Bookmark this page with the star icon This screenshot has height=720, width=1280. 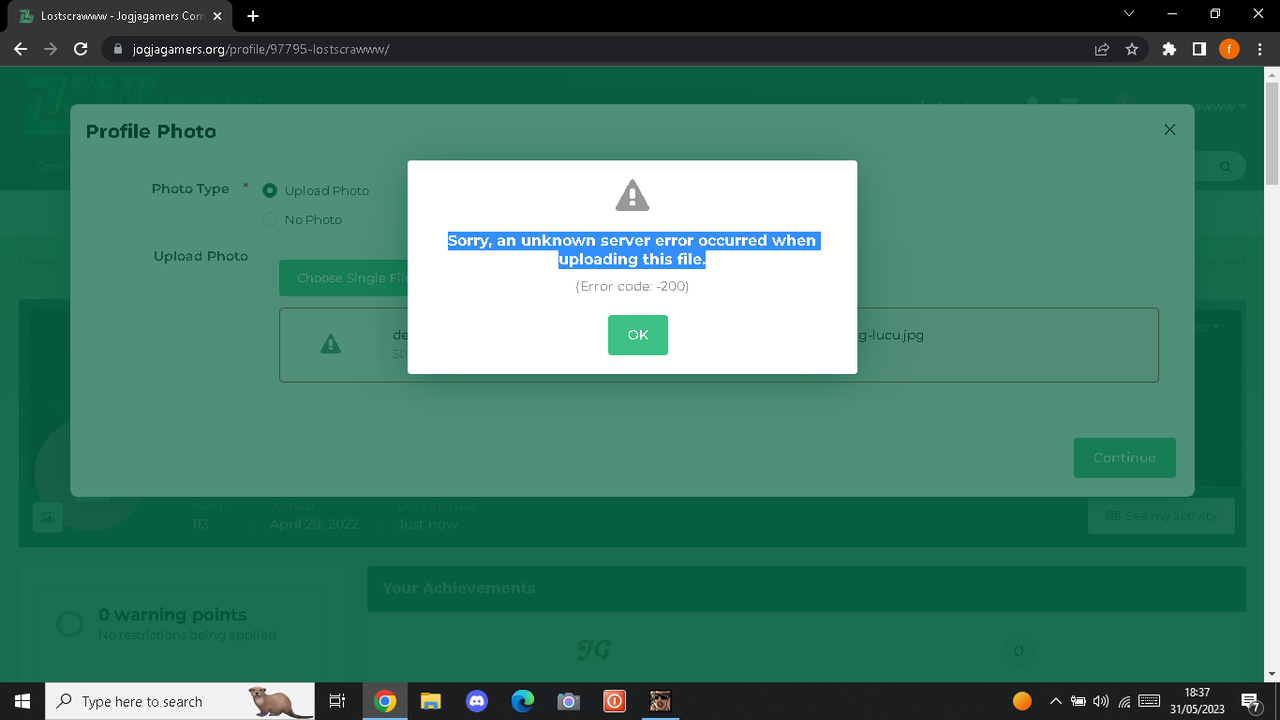[x=1132, y=49]
